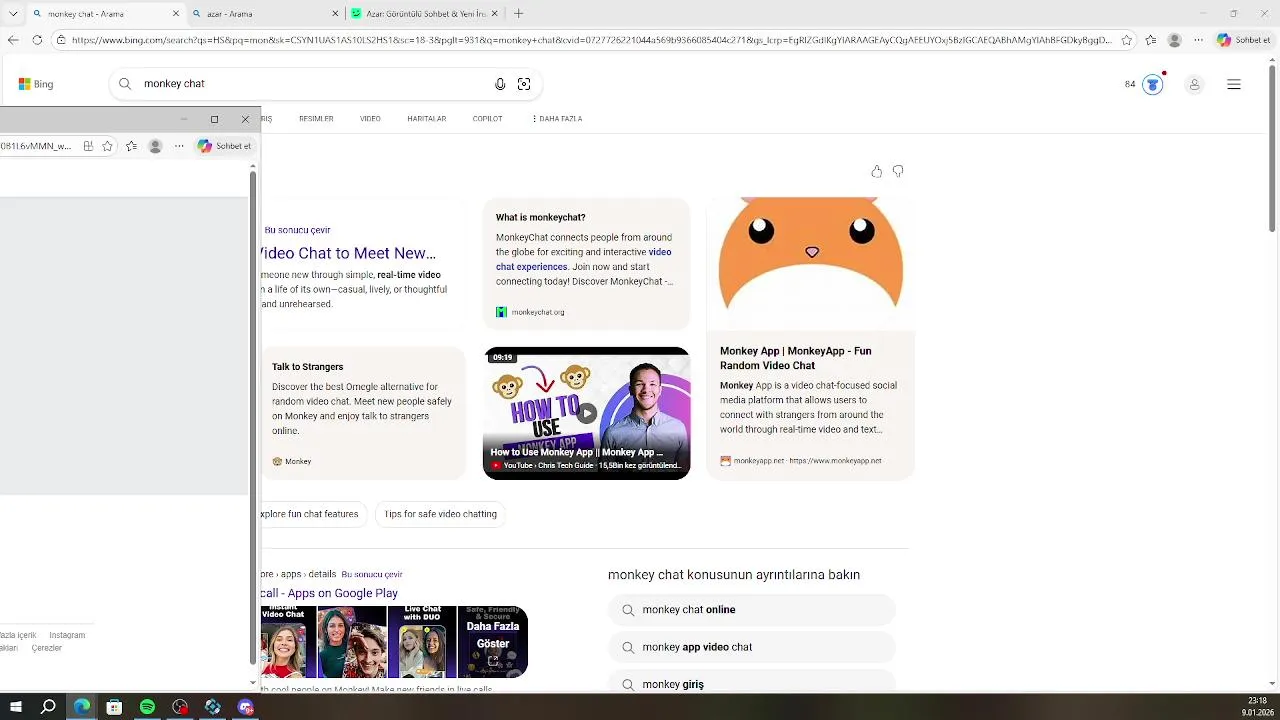
Task: Switch to azar - Arama tab
Action: click(x=265, y=14)
